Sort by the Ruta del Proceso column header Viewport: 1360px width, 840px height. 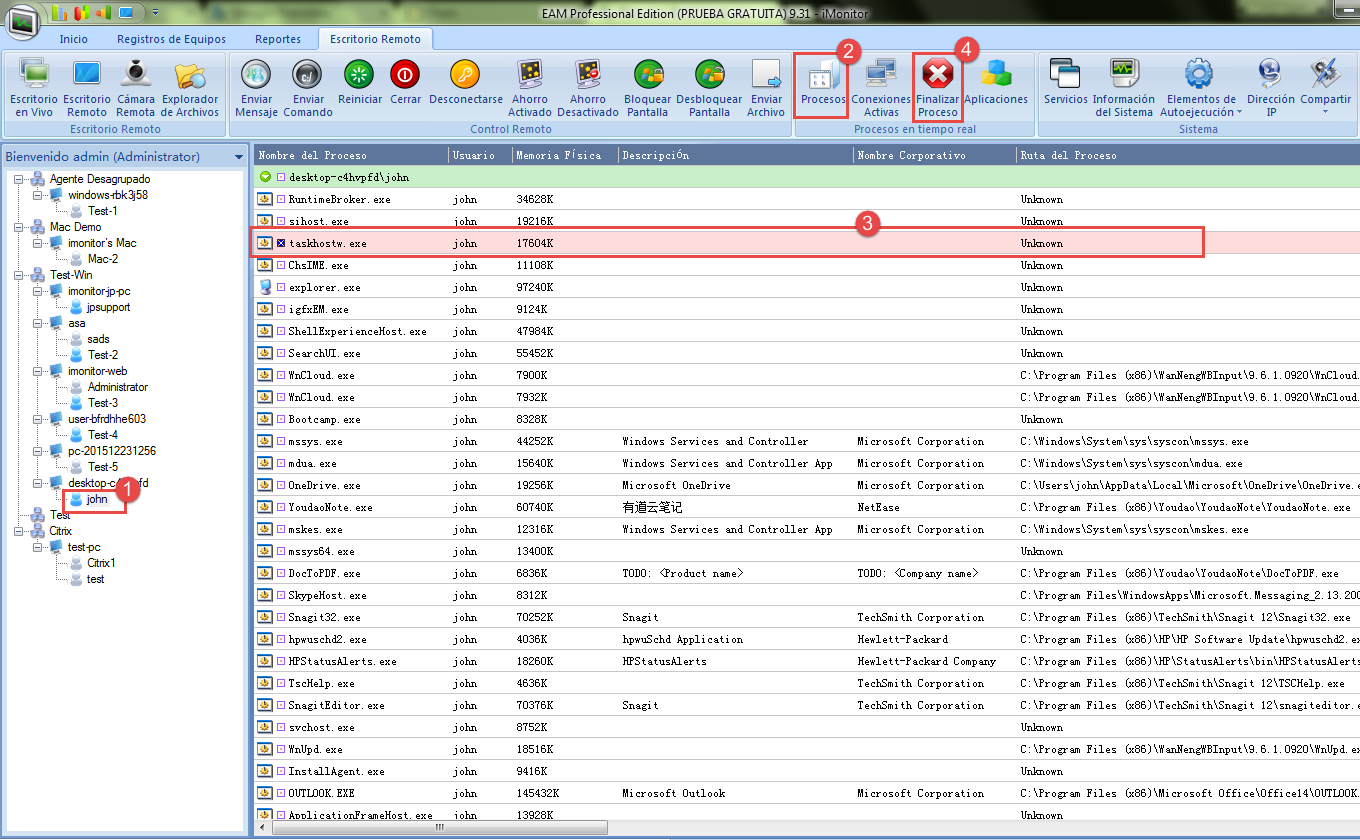(1188, 155)
